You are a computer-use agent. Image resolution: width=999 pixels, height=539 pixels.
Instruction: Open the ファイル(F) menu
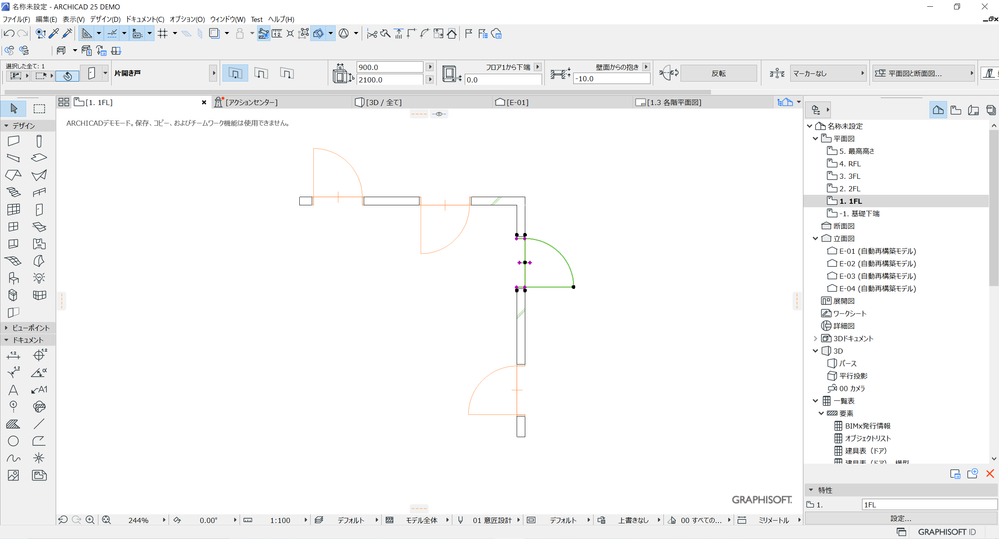coord(16,20)
